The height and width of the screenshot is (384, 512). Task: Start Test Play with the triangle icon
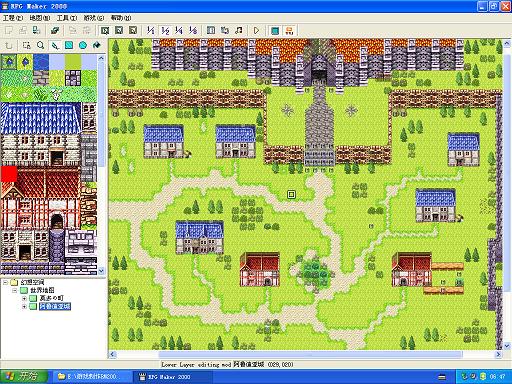[x=256, y=31]
